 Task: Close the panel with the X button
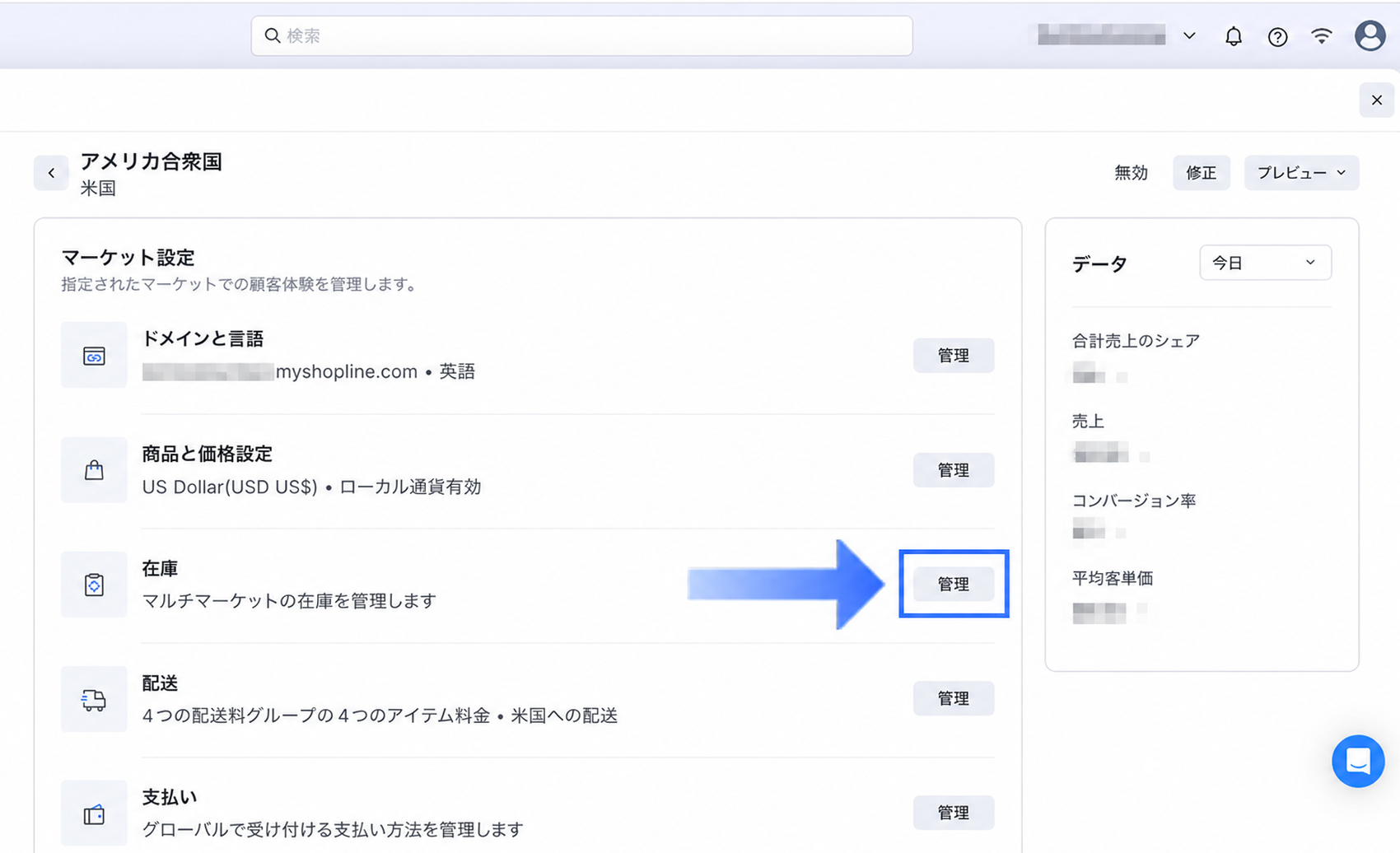click(1376, 100)
